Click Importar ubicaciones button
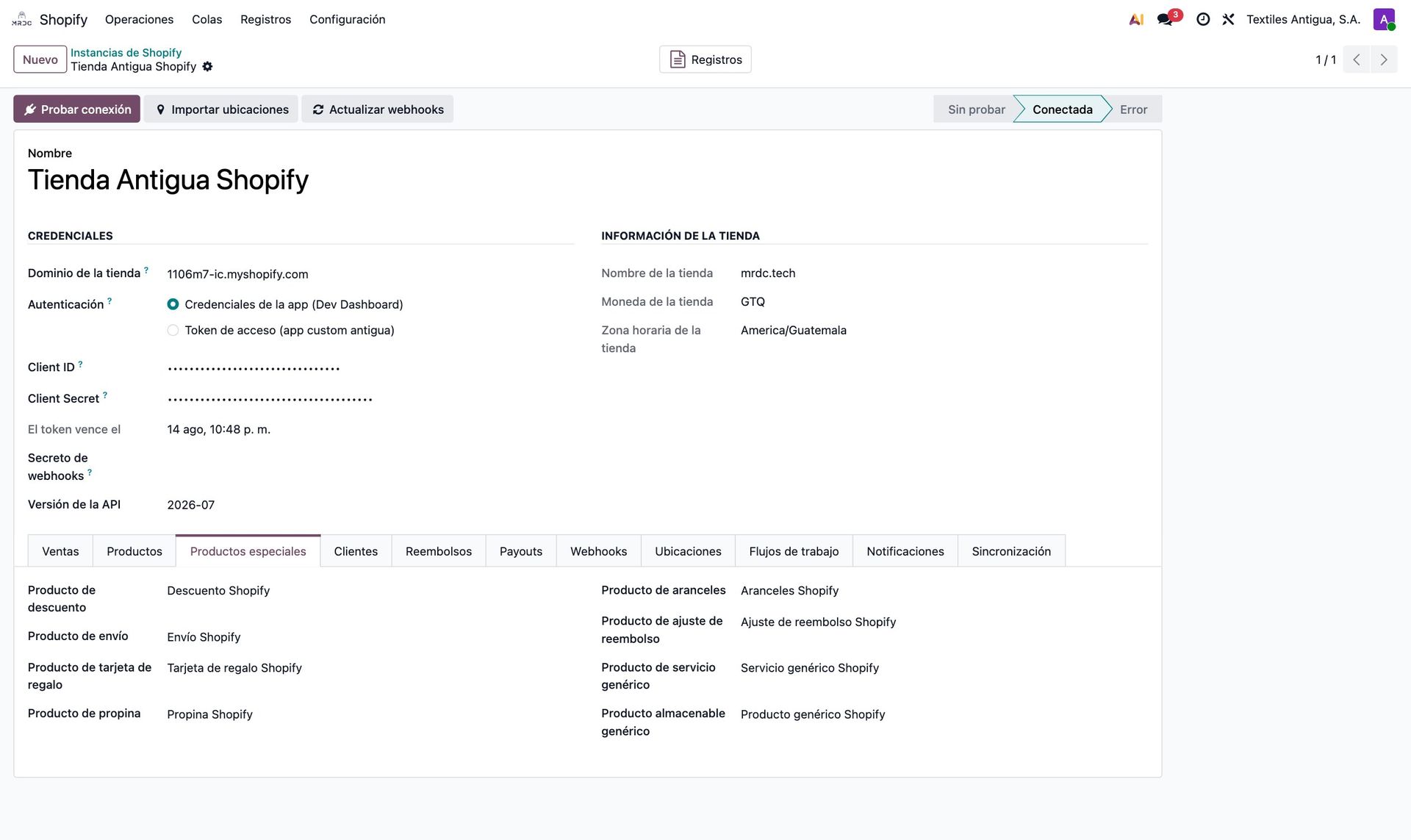Screen dimensions: 1411x840 pos(221,110)
